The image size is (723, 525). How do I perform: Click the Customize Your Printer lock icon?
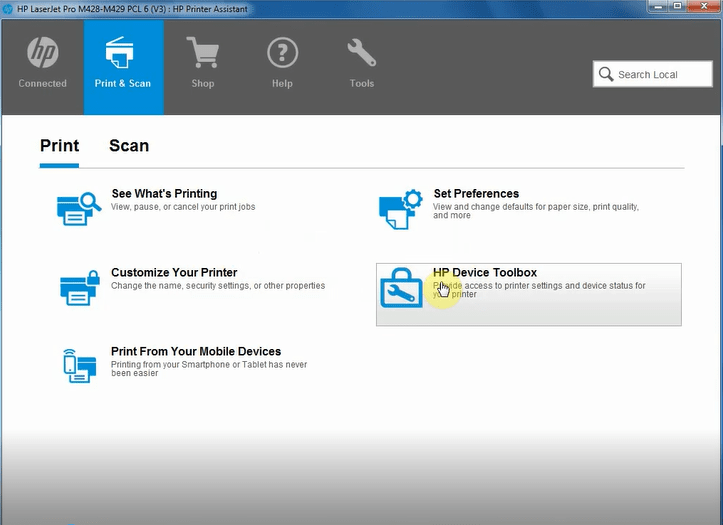coord(79,287)
